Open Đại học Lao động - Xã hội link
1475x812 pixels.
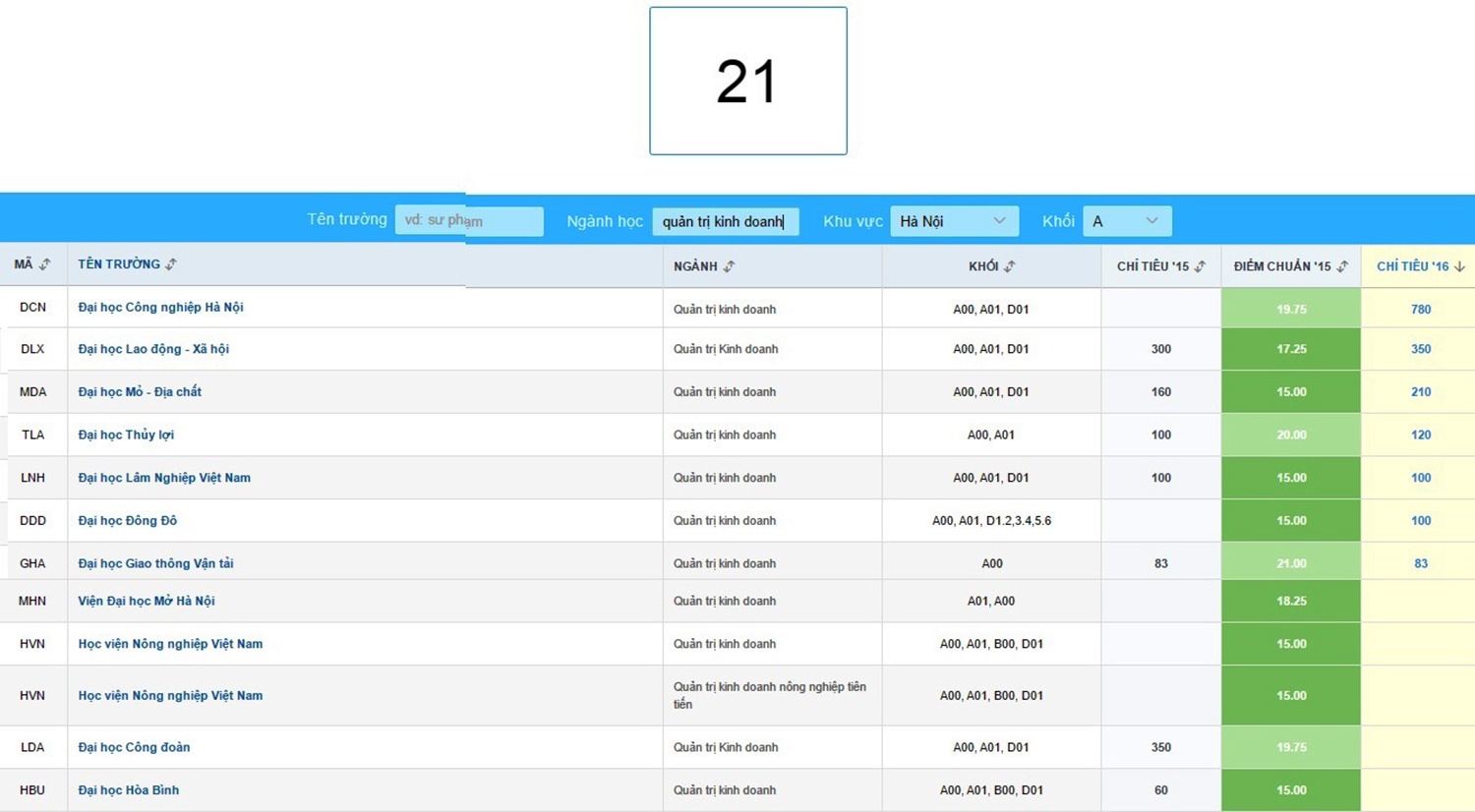pos(153,349)
